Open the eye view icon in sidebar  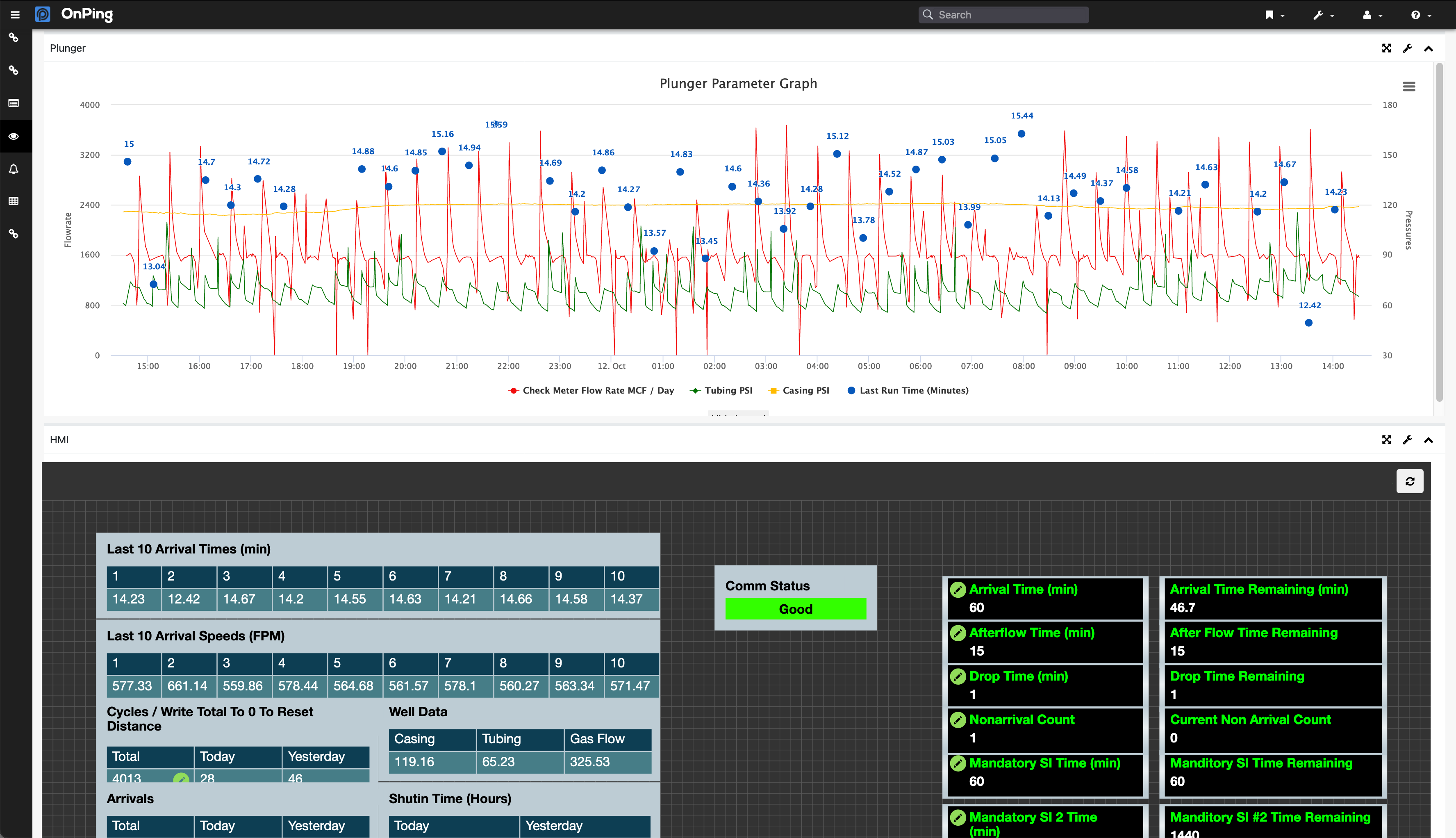coord(14,137)
